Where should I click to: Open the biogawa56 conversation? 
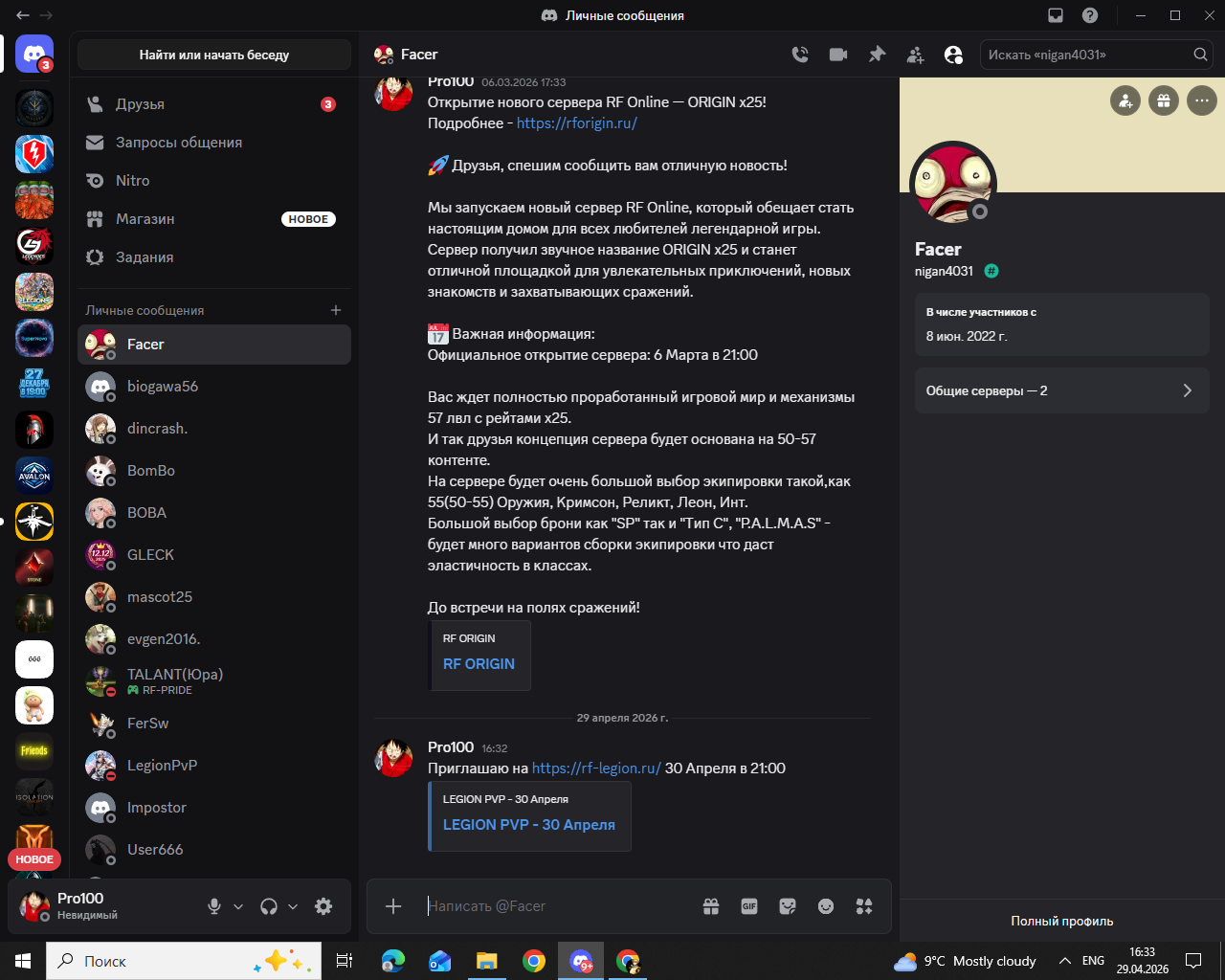[x=214, y=387]
